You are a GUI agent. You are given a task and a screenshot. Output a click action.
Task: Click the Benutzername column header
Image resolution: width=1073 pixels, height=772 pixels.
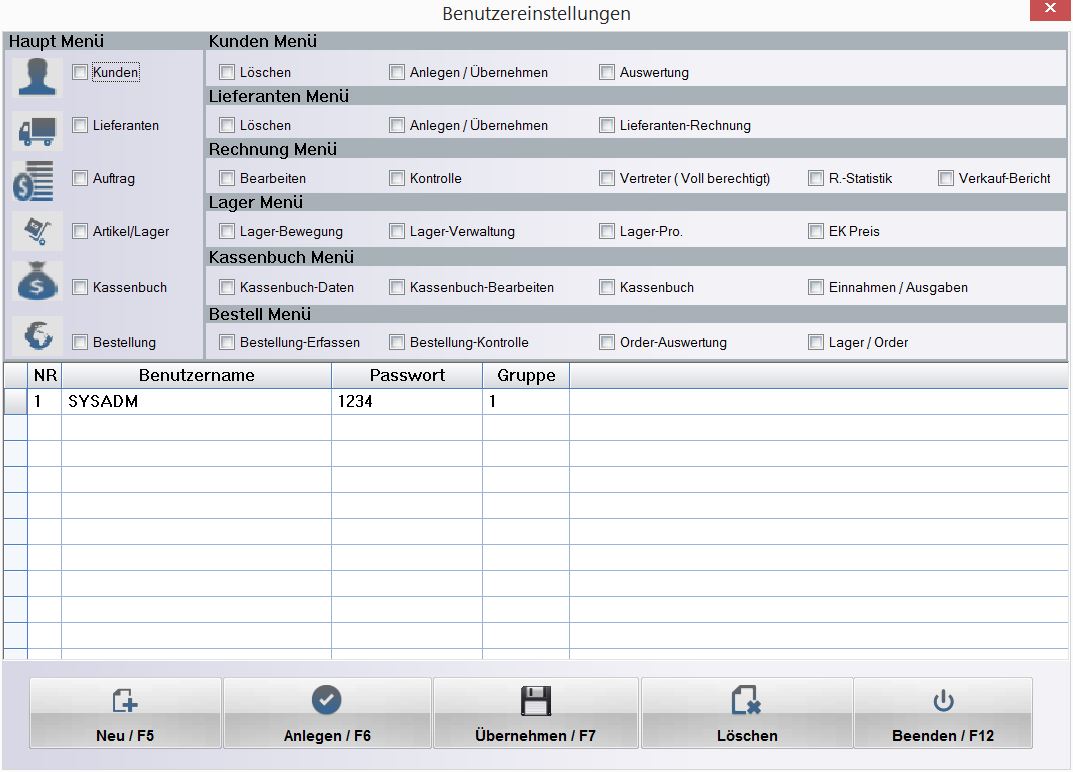[x=196, y=375]
